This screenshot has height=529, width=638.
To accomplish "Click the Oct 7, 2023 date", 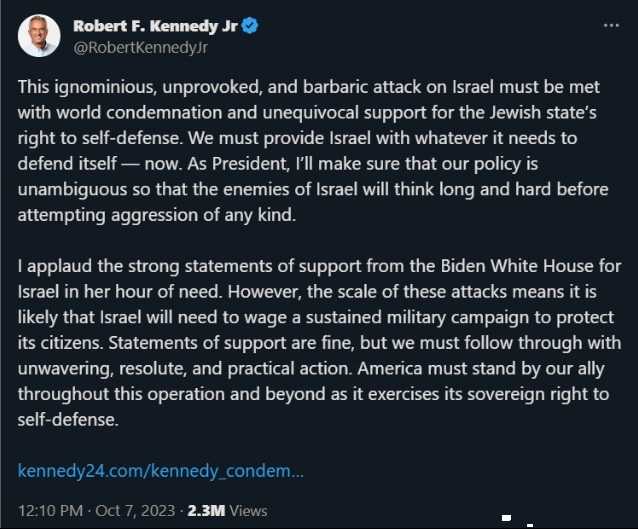I will [x=135, y=511].
